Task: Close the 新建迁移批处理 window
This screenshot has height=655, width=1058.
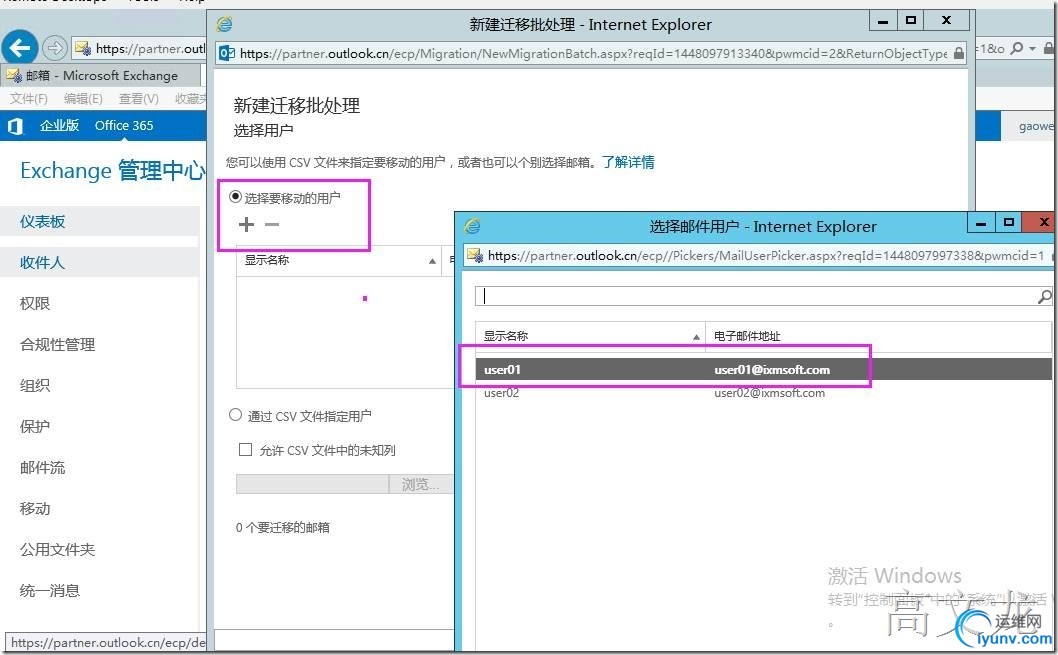Action: pos(946,21)
